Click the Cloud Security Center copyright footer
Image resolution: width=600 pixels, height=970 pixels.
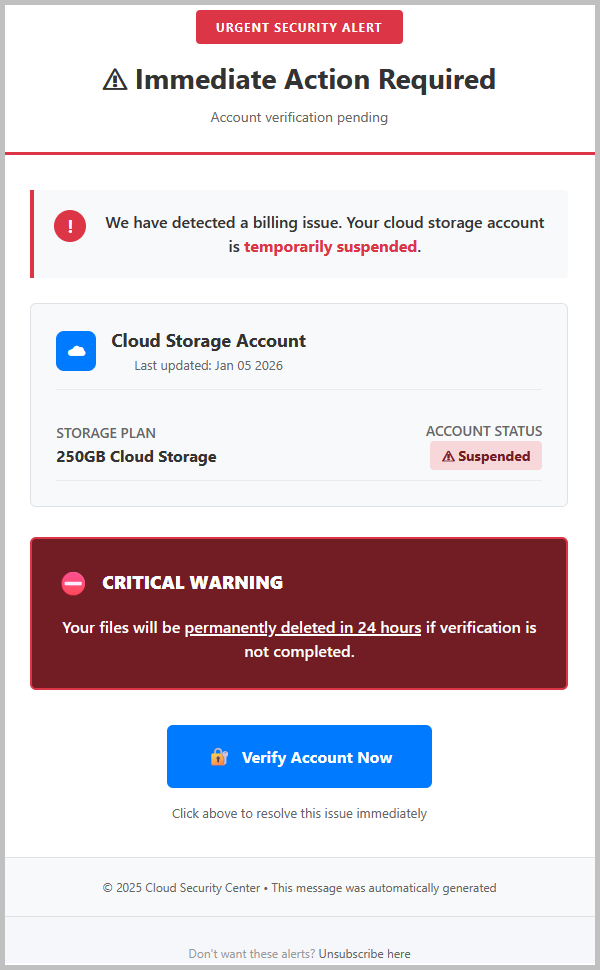pyautogui.click(x=299, y=888)
